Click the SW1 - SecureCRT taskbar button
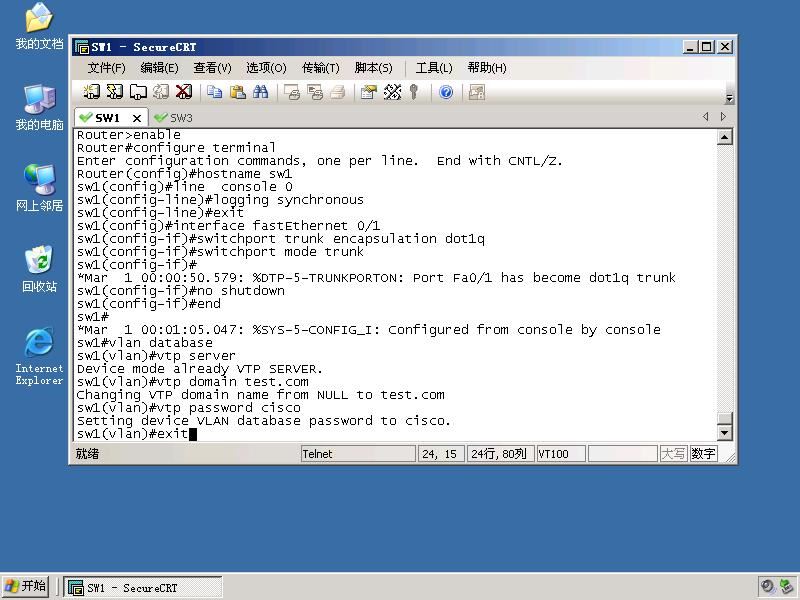Image resolution: width=800 pixels, height=600 pixels. pos(143,588)
